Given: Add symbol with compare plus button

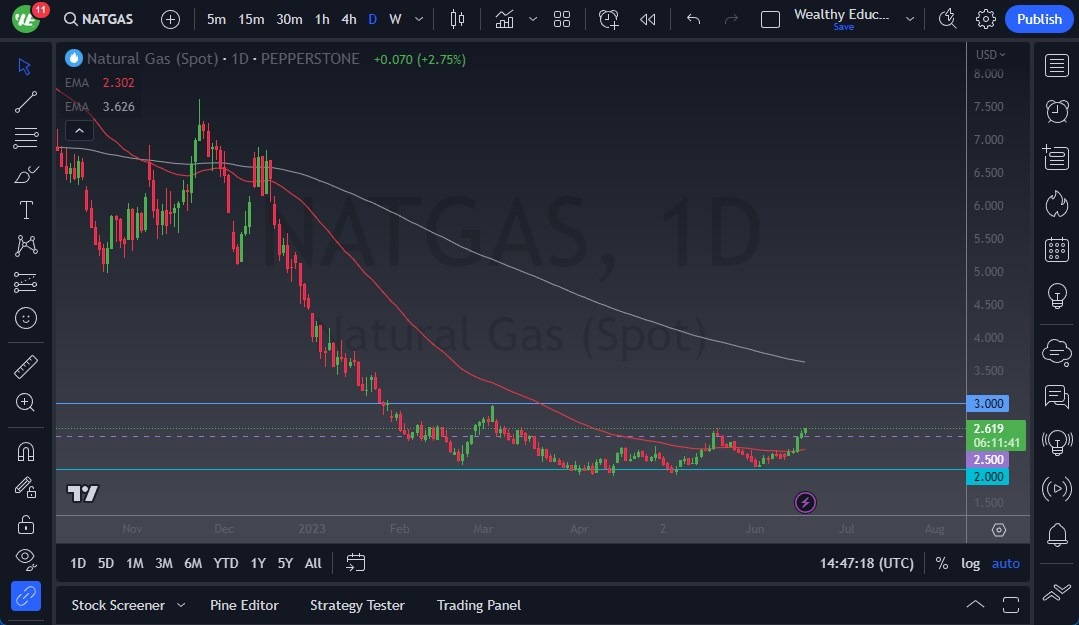Looking at the screenshot, I should coord(170,19).
